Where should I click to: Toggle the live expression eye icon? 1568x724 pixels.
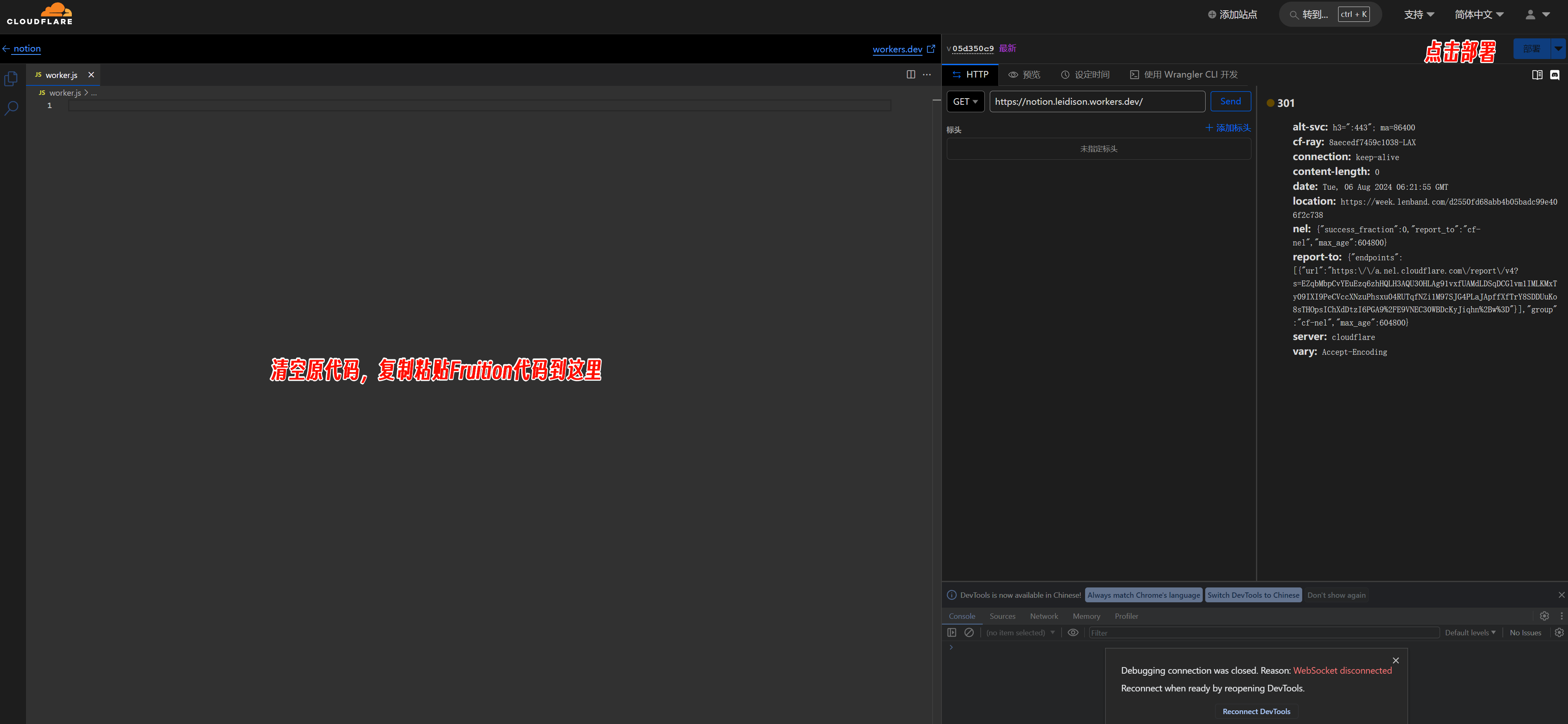pyautogui.click(x=1073, y=633)
